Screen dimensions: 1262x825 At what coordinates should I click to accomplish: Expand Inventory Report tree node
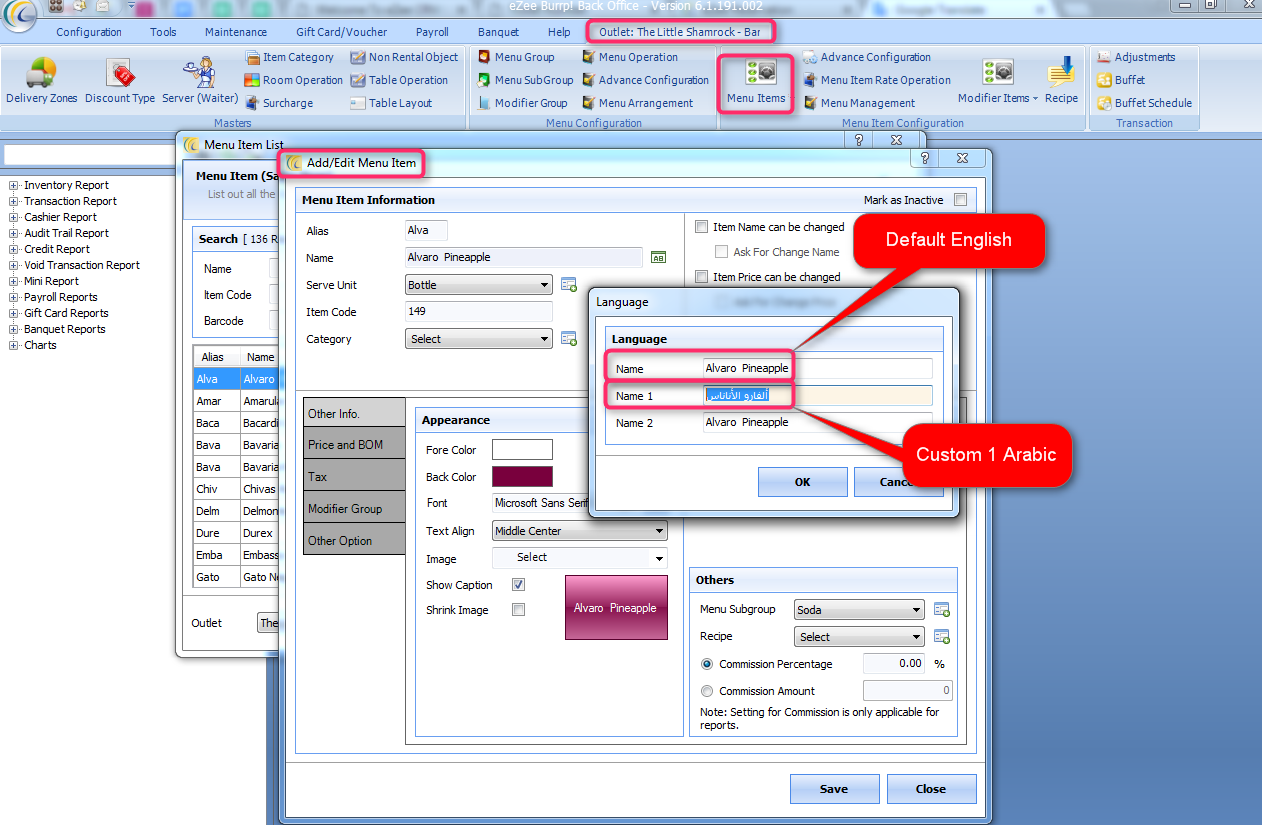[x=14, y=185]
